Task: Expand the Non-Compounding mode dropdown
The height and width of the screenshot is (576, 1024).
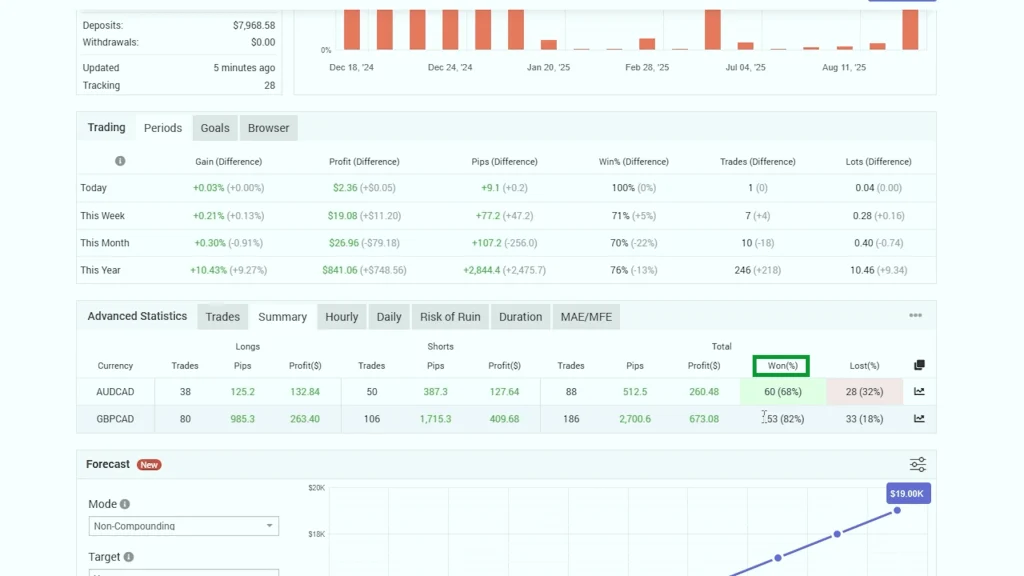Action: pos(183,526)
